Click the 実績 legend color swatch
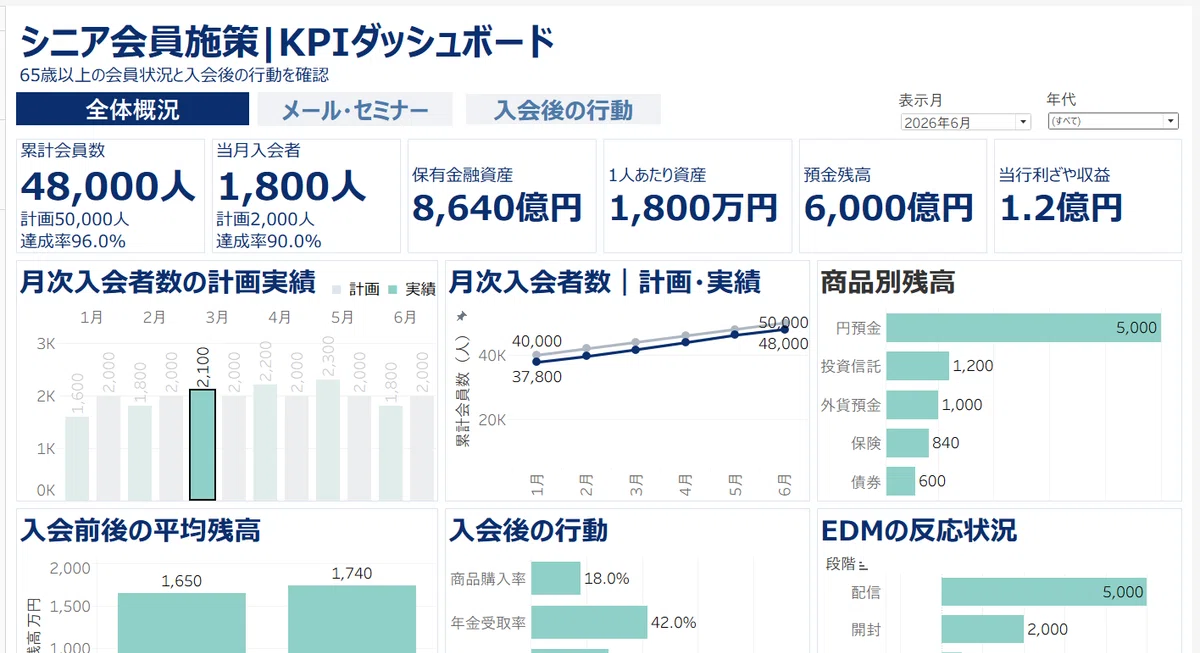 pos(393,289)
